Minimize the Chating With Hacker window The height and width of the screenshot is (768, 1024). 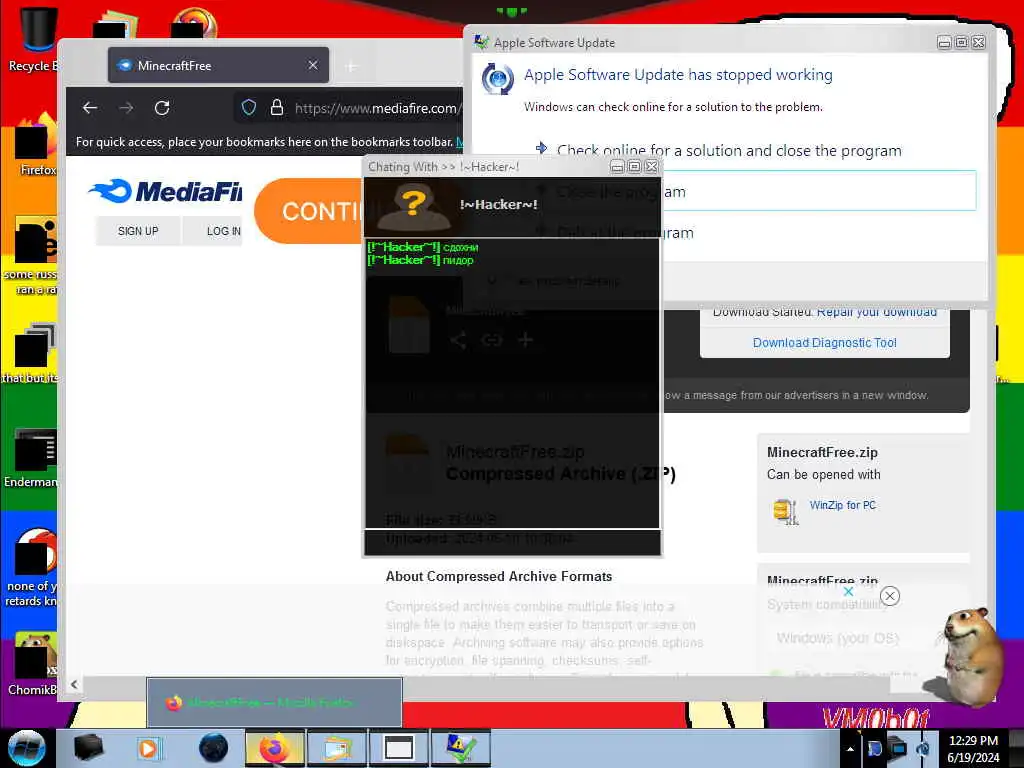click(617, 167)
